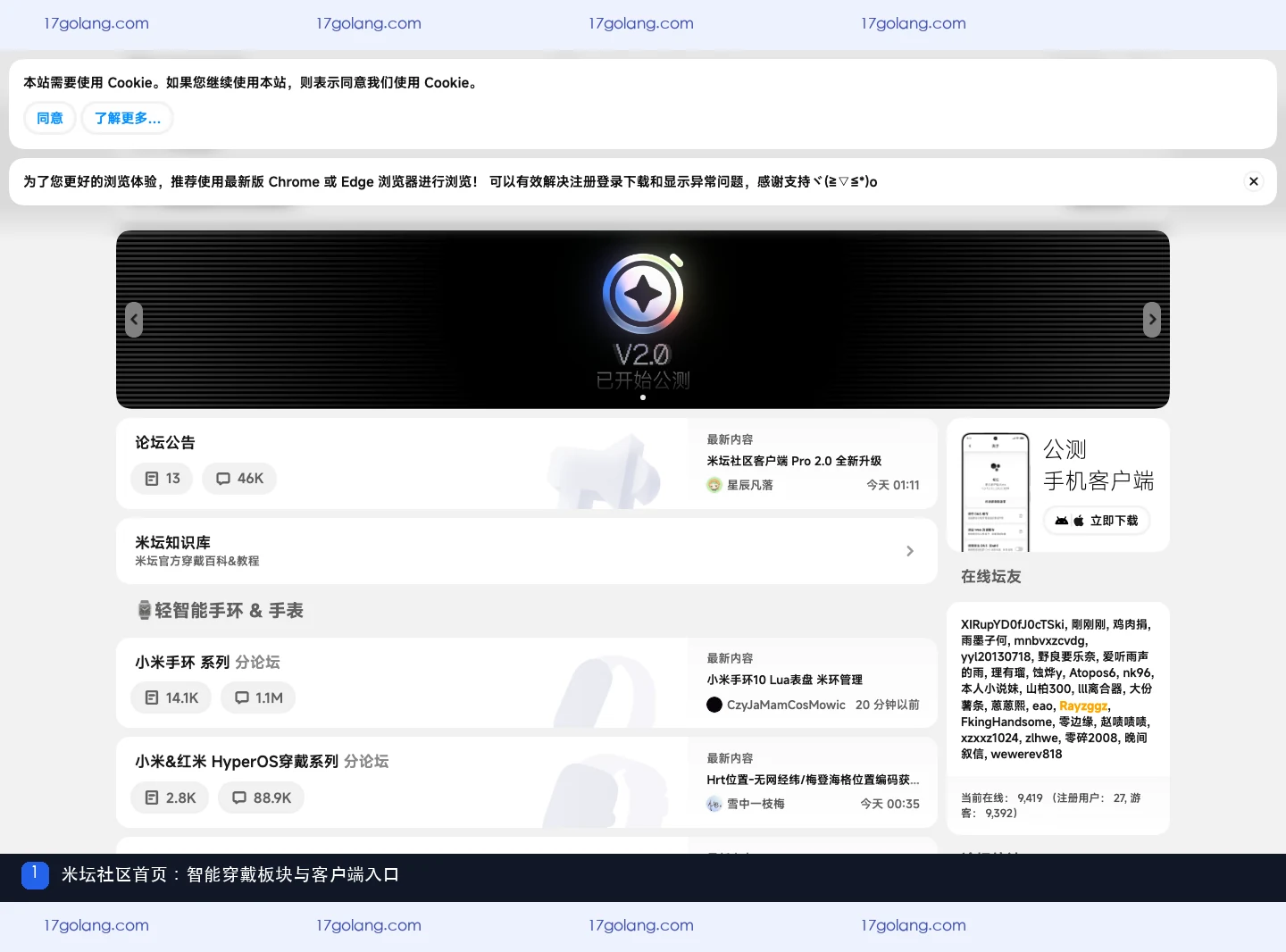This screenshot has width=1286, height=952.
Task: Open user profile 星辰凡落
Action: [750, 485]
